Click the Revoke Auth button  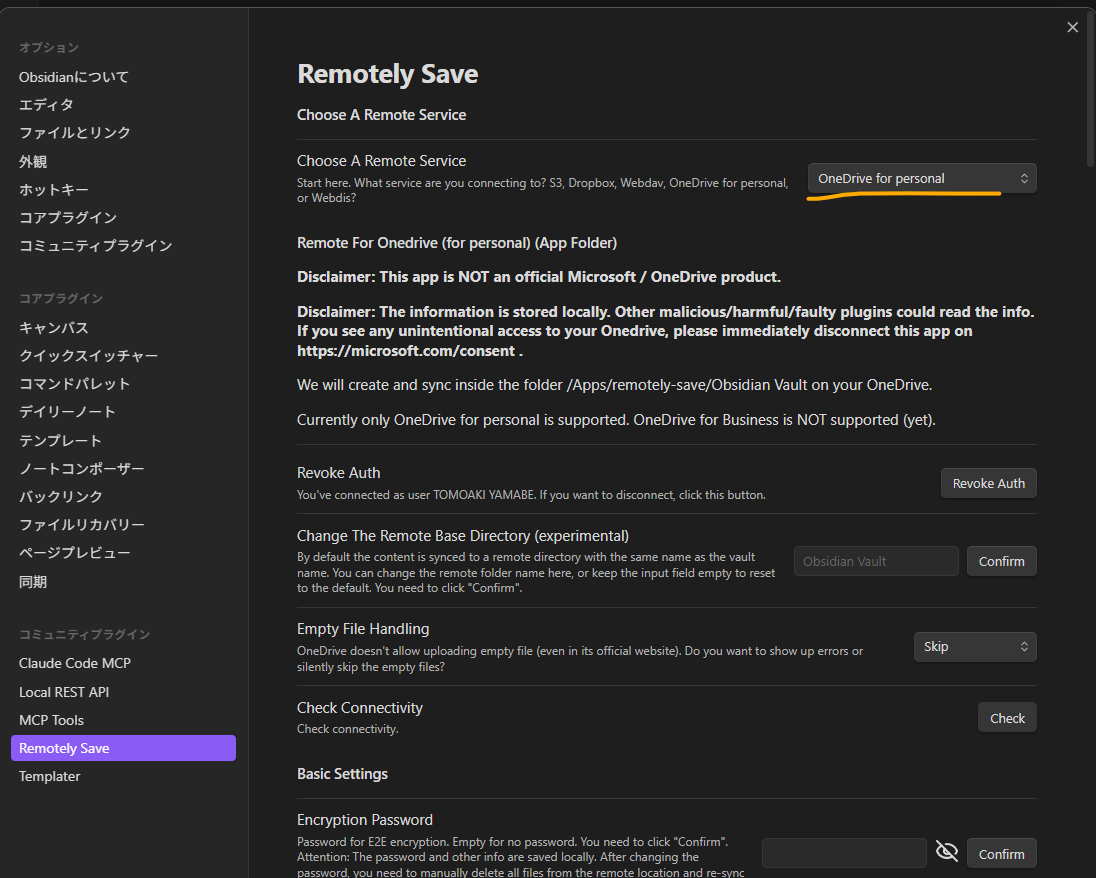(x=988, y=483)
